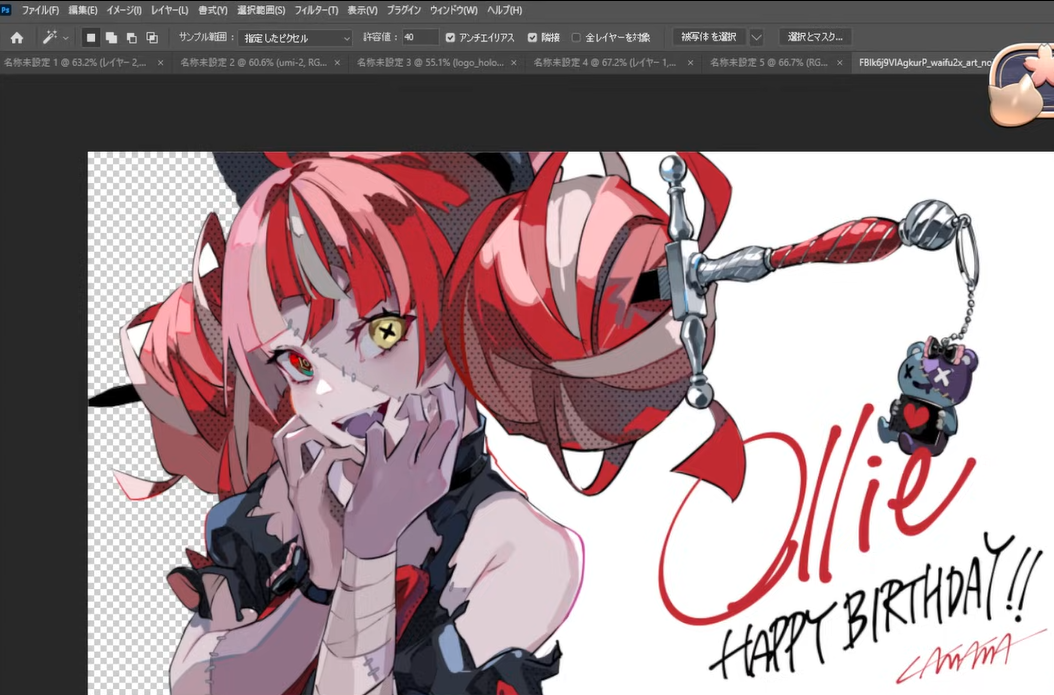Close the 名称未設定 5 tab
This screenshot has width=1054, height=695.
click(840, 63)
